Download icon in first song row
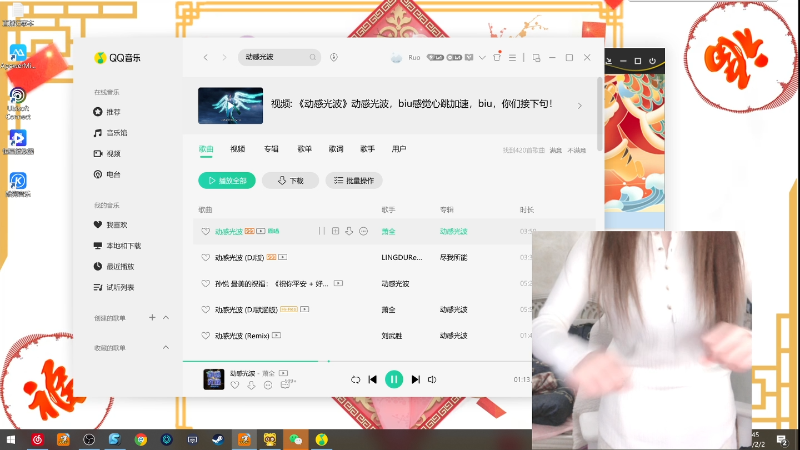The width and height of the screenshot is (800, 450). [x=349, y=231]
